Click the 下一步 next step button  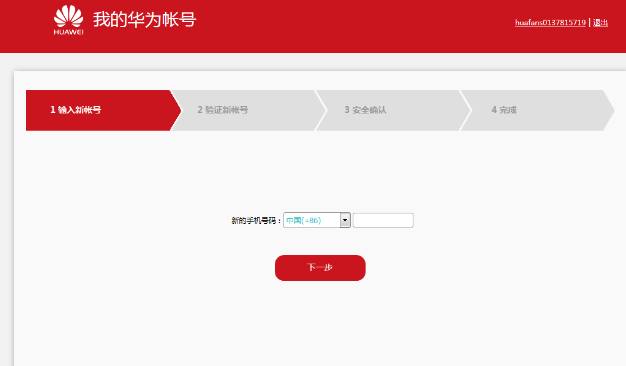tap(320, 268)
